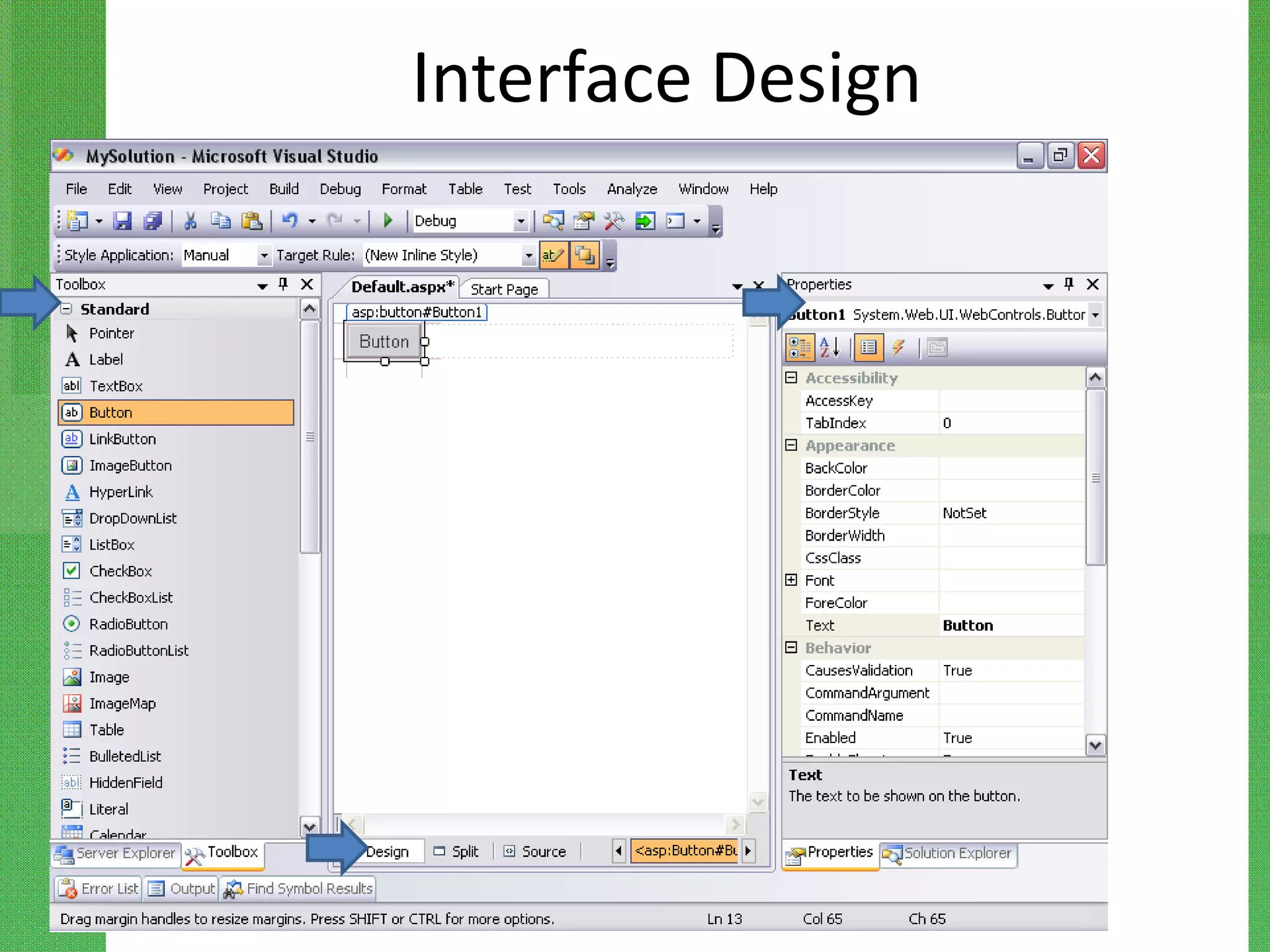1270x952 pixels.
Task: Switch to the Start Page tab
Action: (x=504, y=289)
